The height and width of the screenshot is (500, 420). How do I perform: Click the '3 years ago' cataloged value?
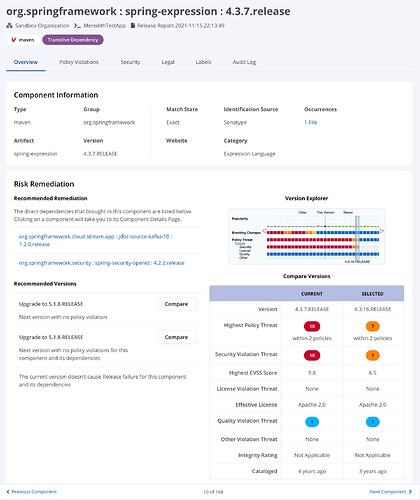click(372, 471)
